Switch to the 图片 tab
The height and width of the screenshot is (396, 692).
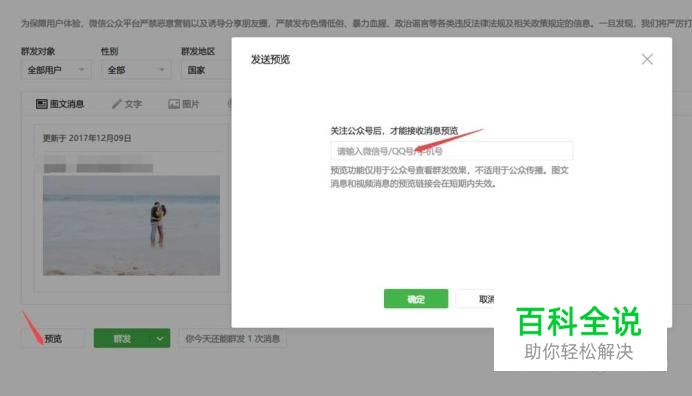click(184, 104)
